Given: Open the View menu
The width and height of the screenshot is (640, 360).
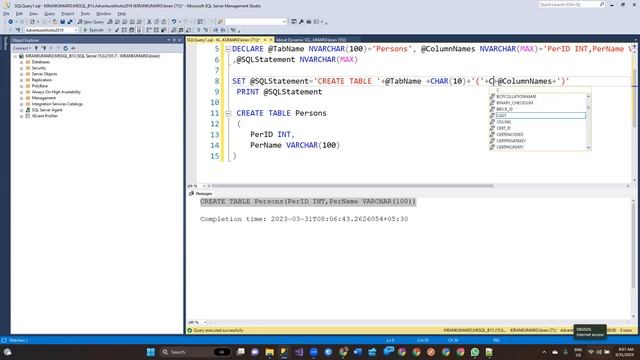Looking at the screenshot, I should 33,14.
